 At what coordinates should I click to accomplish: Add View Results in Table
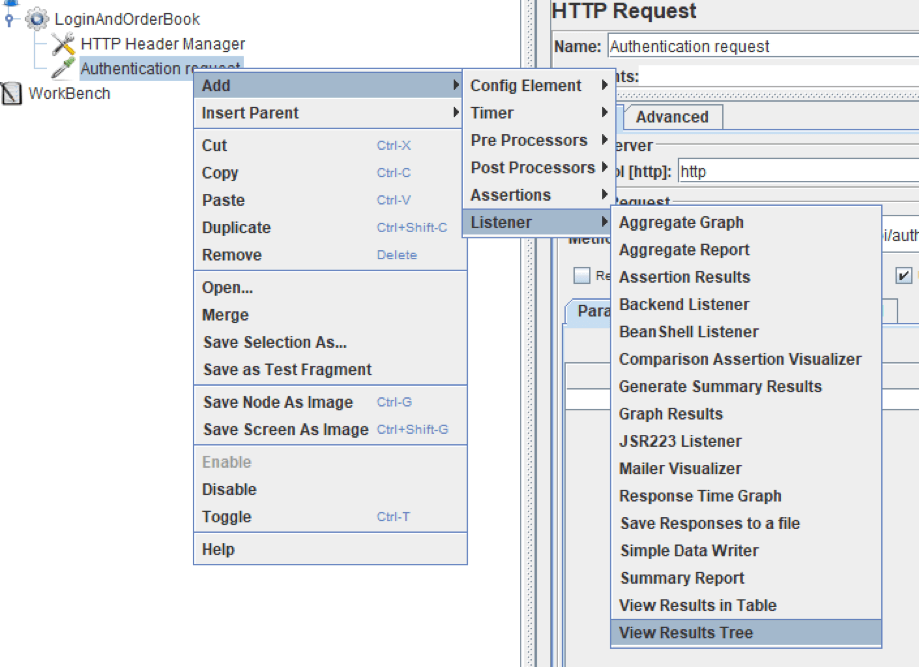[746, 605]
